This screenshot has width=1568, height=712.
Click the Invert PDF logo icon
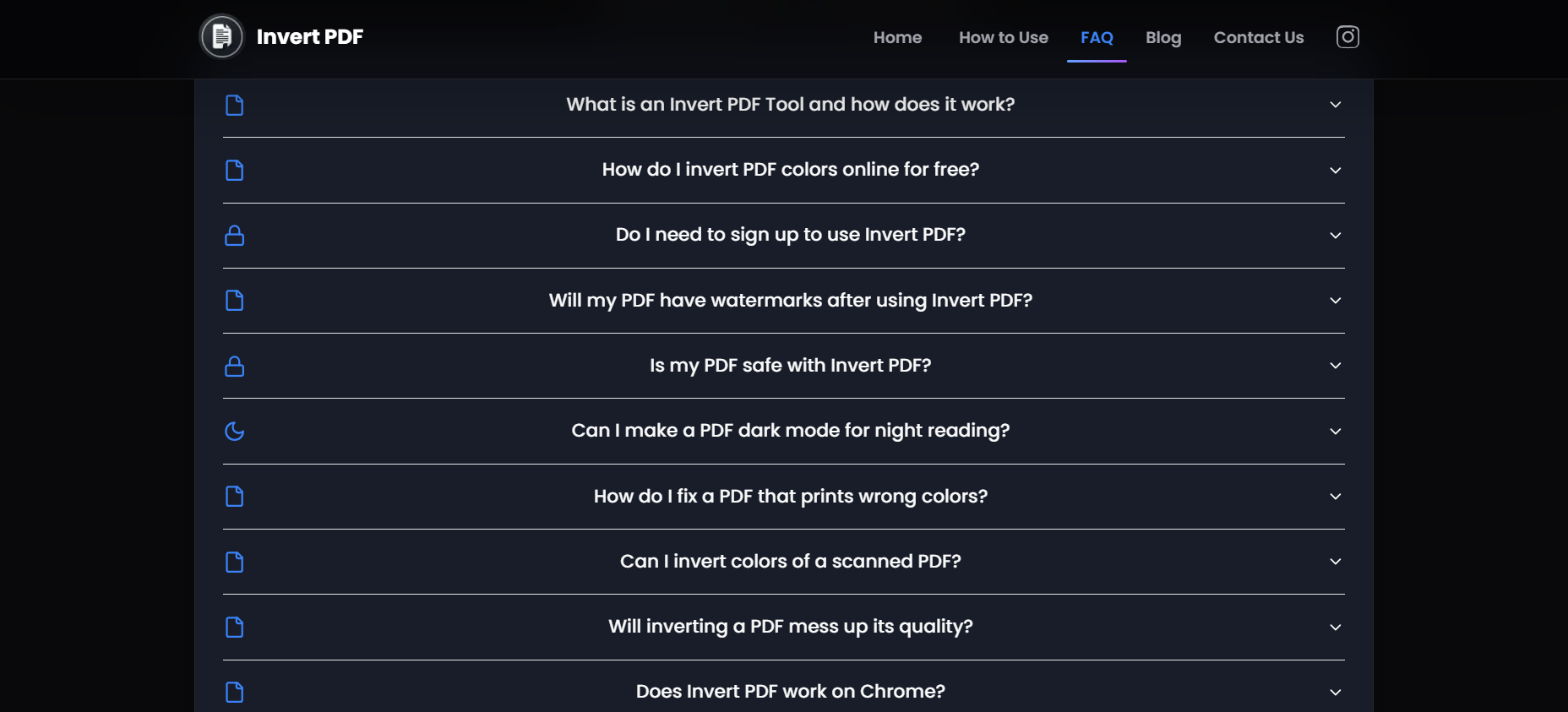click(x=221, y=36)
